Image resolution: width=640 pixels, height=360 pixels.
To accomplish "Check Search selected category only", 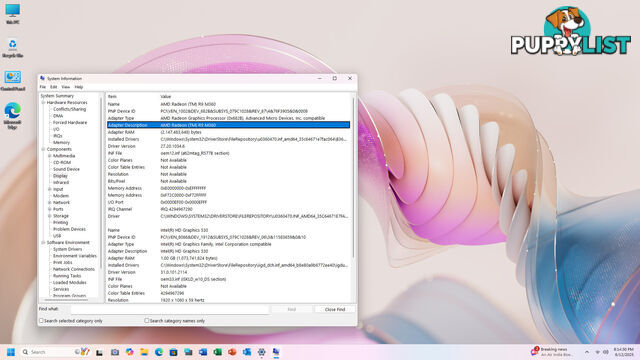I will pos(41,321).
